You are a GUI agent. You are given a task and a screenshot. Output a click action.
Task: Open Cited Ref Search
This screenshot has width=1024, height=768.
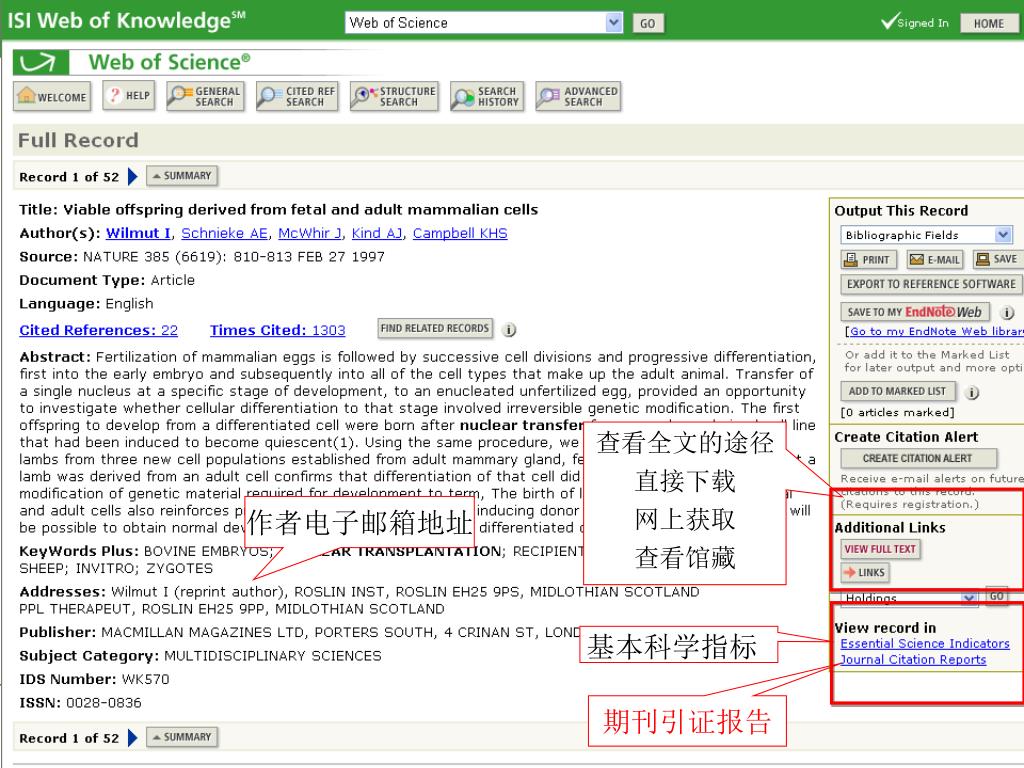click(x=297, y=96)
